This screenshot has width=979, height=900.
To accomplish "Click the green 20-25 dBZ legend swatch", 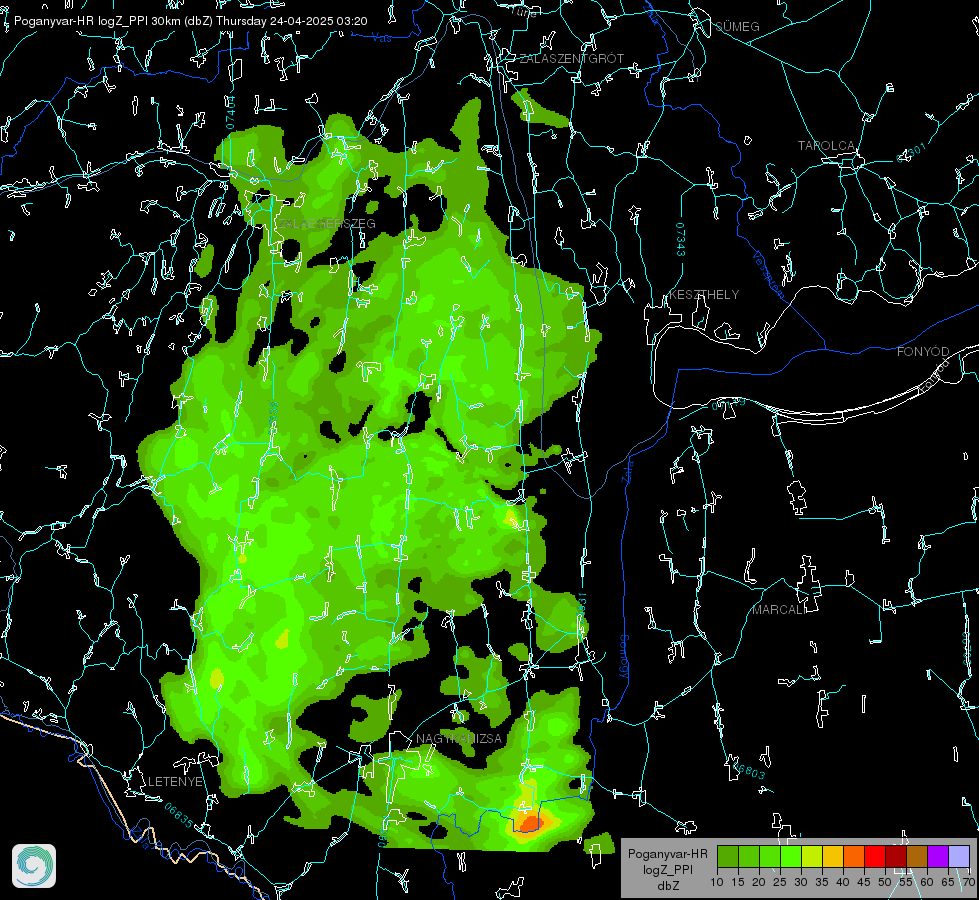I will point(770,856).
